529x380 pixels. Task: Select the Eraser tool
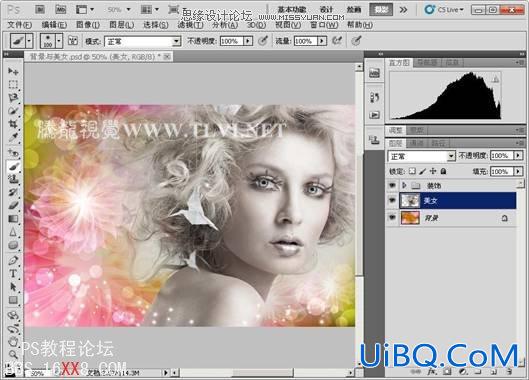point(13,206)
